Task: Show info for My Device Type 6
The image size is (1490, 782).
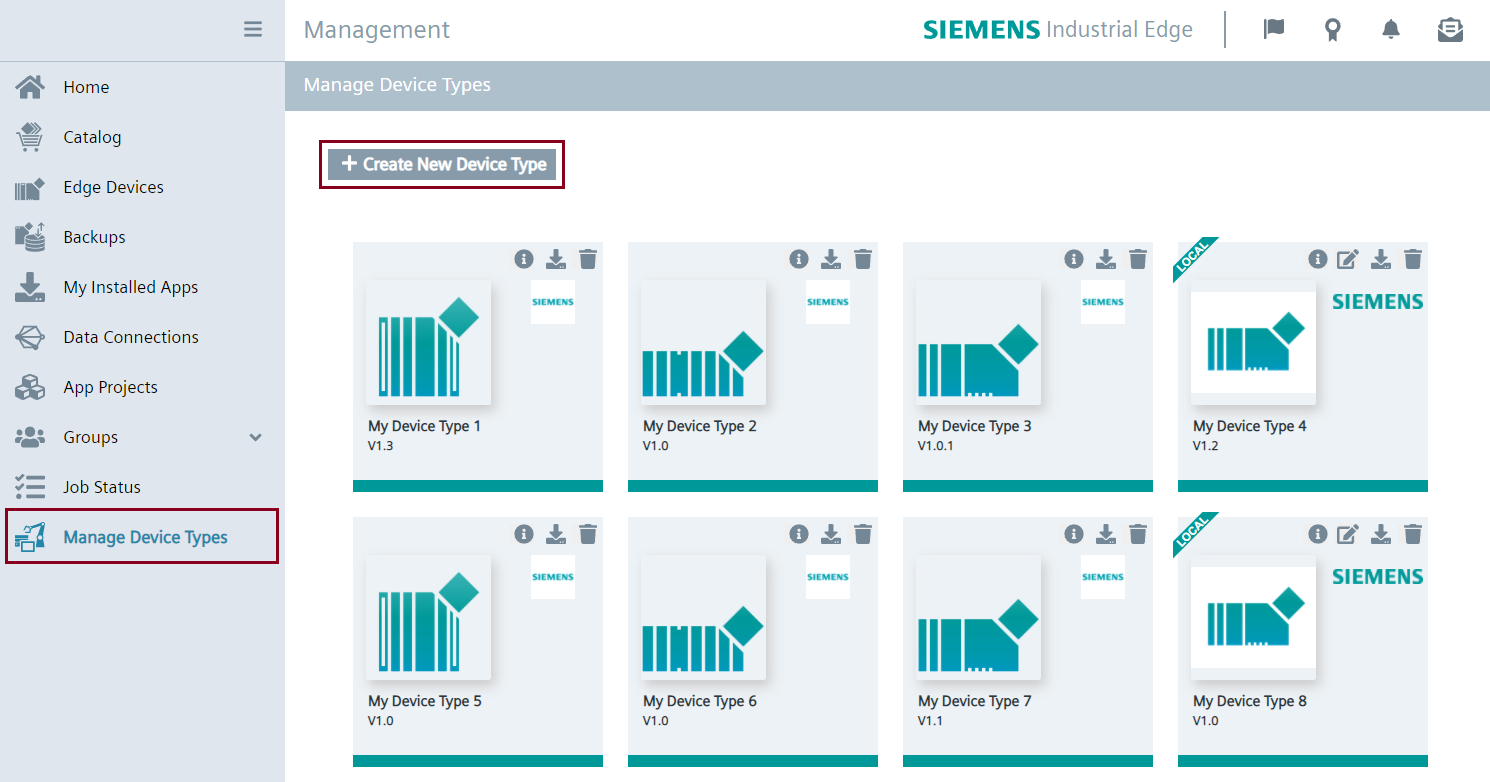Action: (x=799, y=534)
